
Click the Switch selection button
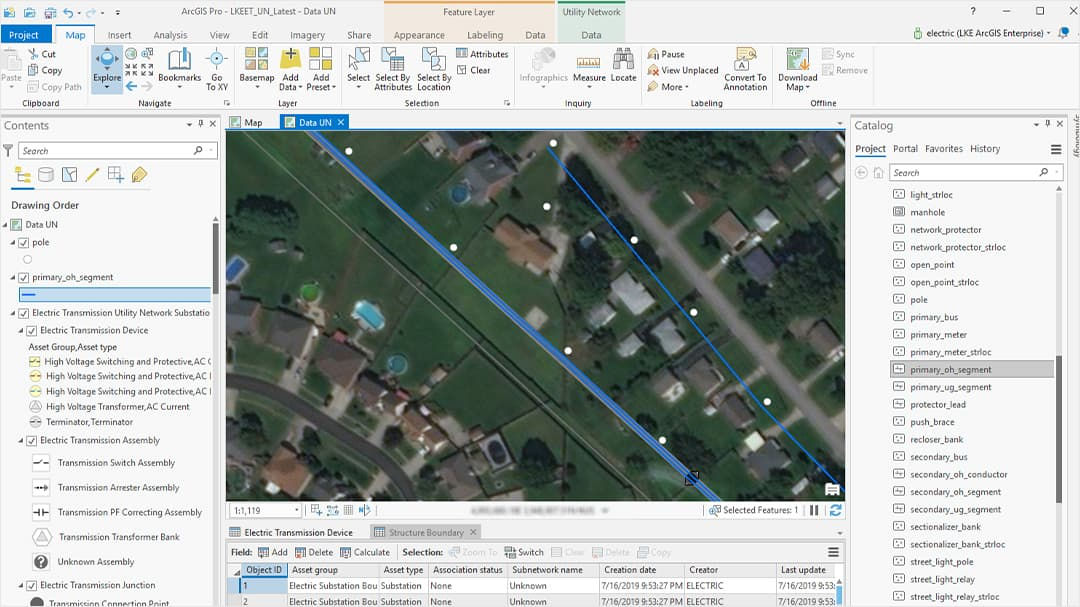[x=523, y=551]
